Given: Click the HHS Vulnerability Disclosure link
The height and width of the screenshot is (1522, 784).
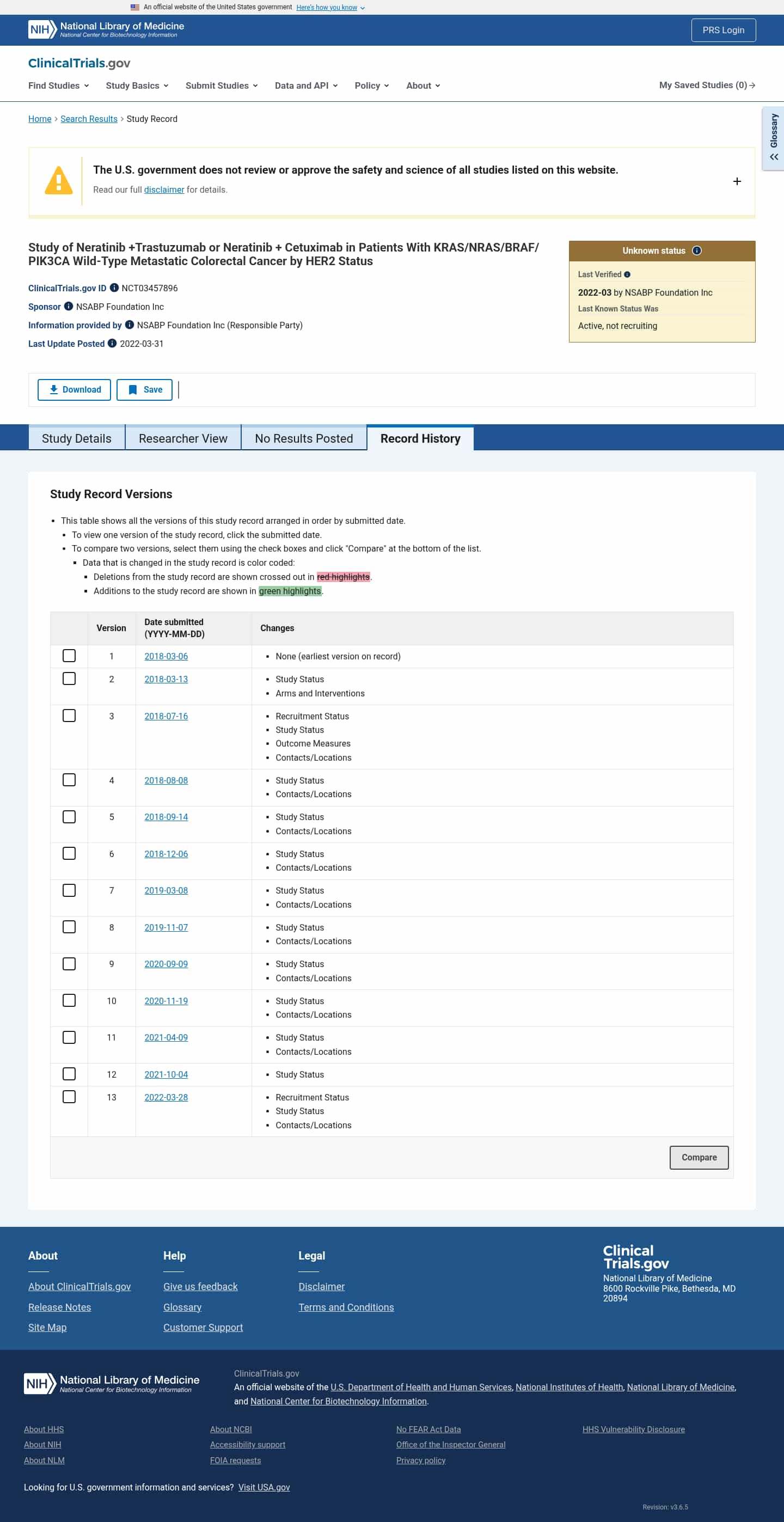Looking at the screenshot, I should point(633,1429).
